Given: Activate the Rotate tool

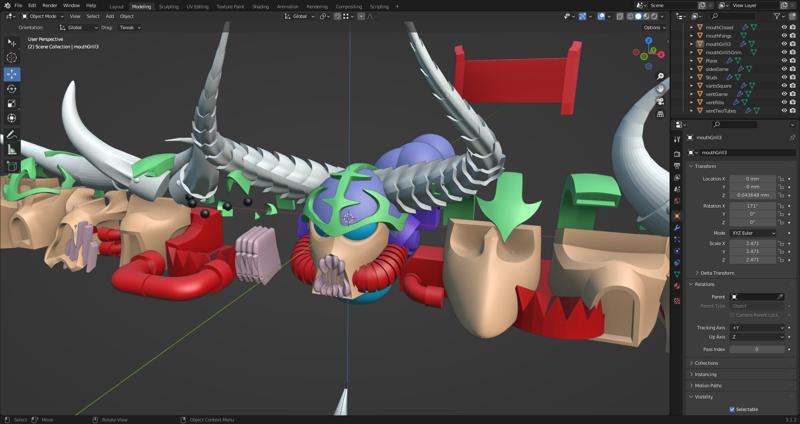Looking at the screenshot, I should 12,89.
